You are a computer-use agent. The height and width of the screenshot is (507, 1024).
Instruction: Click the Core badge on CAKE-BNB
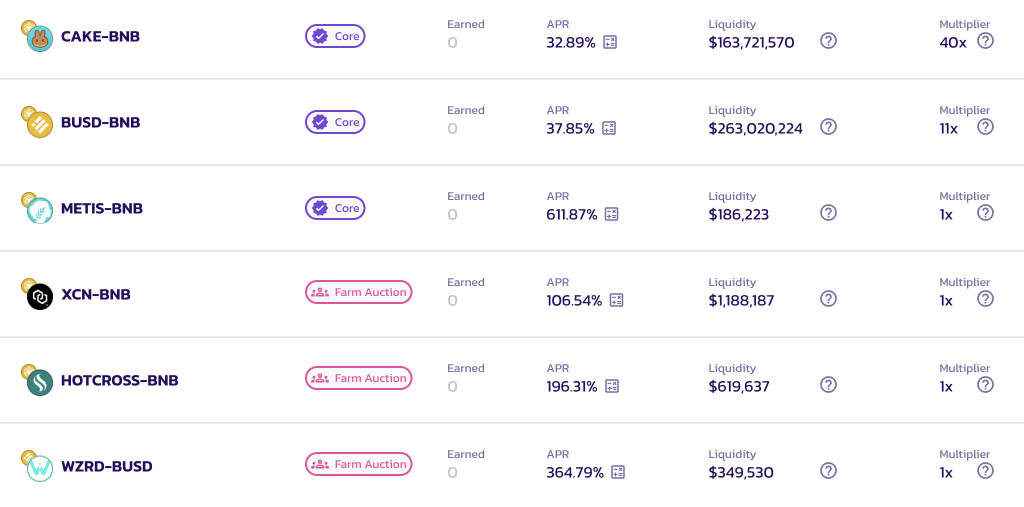point(335,36)
